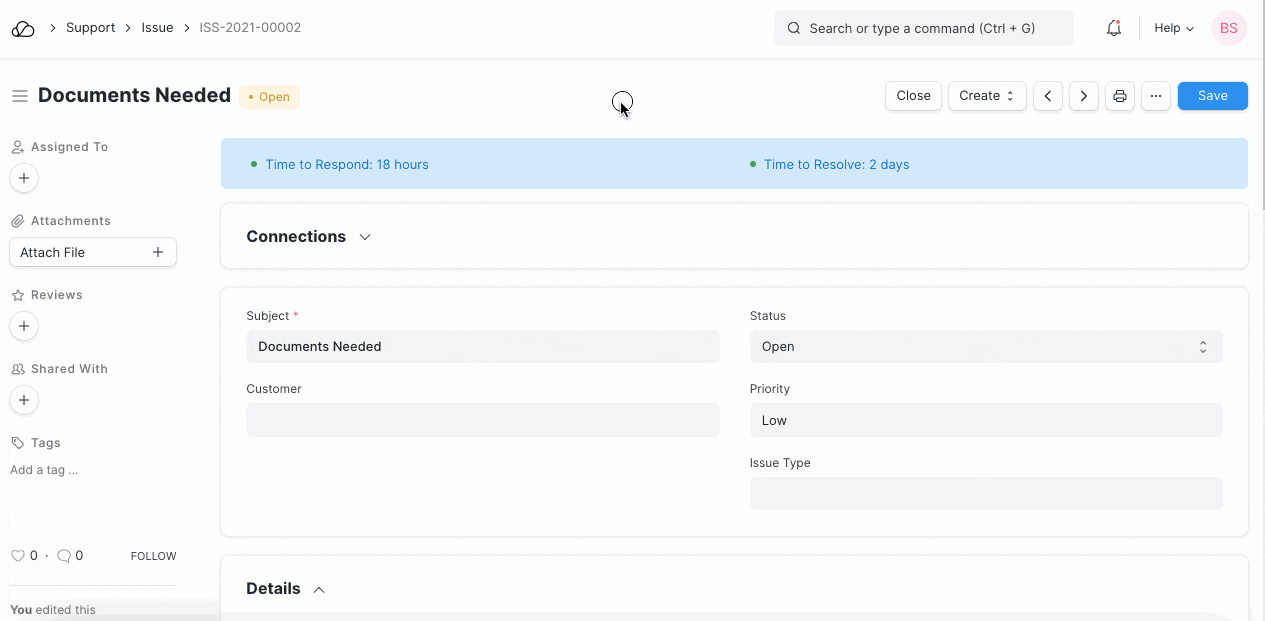Click FOLLOW to follow this issue
This screenshot has height=621, width=1265.
click(153, 556)
